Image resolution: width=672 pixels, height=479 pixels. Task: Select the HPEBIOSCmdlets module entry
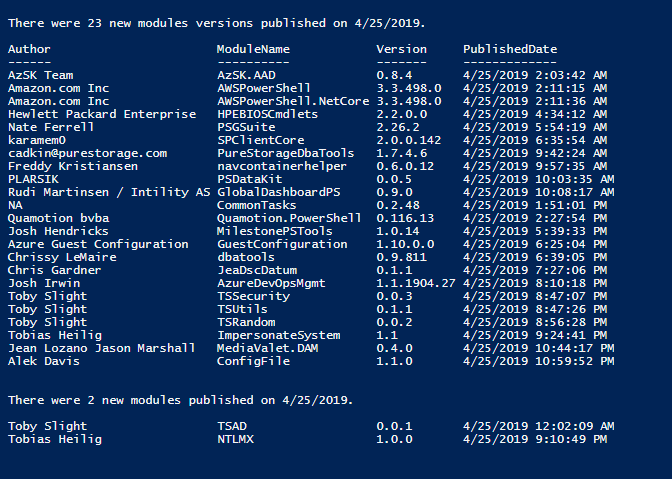267,114
